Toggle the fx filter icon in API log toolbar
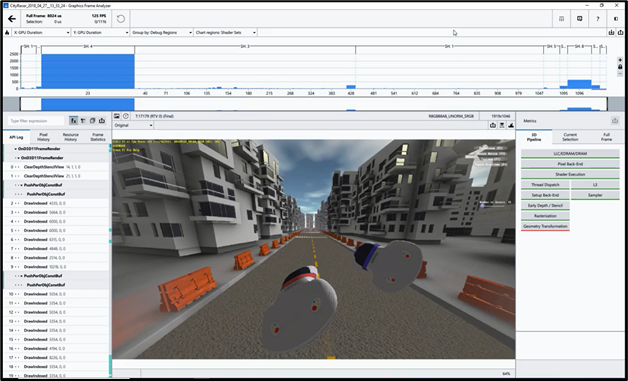Image resolution: width=628 pixels, height=381 pixels. click(x=73, y=121)
